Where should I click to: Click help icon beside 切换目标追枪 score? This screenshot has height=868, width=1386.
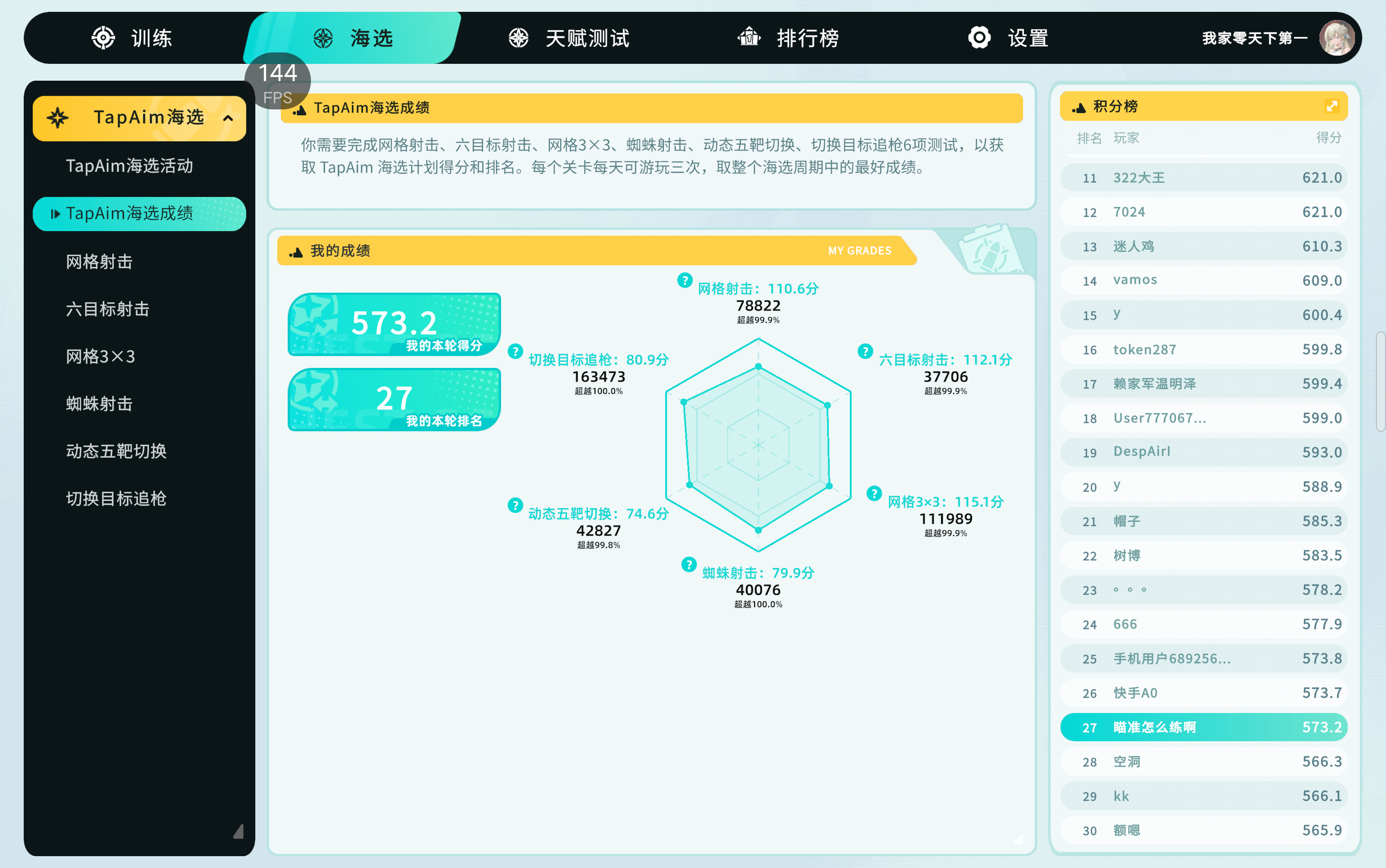tap(515, 351)
